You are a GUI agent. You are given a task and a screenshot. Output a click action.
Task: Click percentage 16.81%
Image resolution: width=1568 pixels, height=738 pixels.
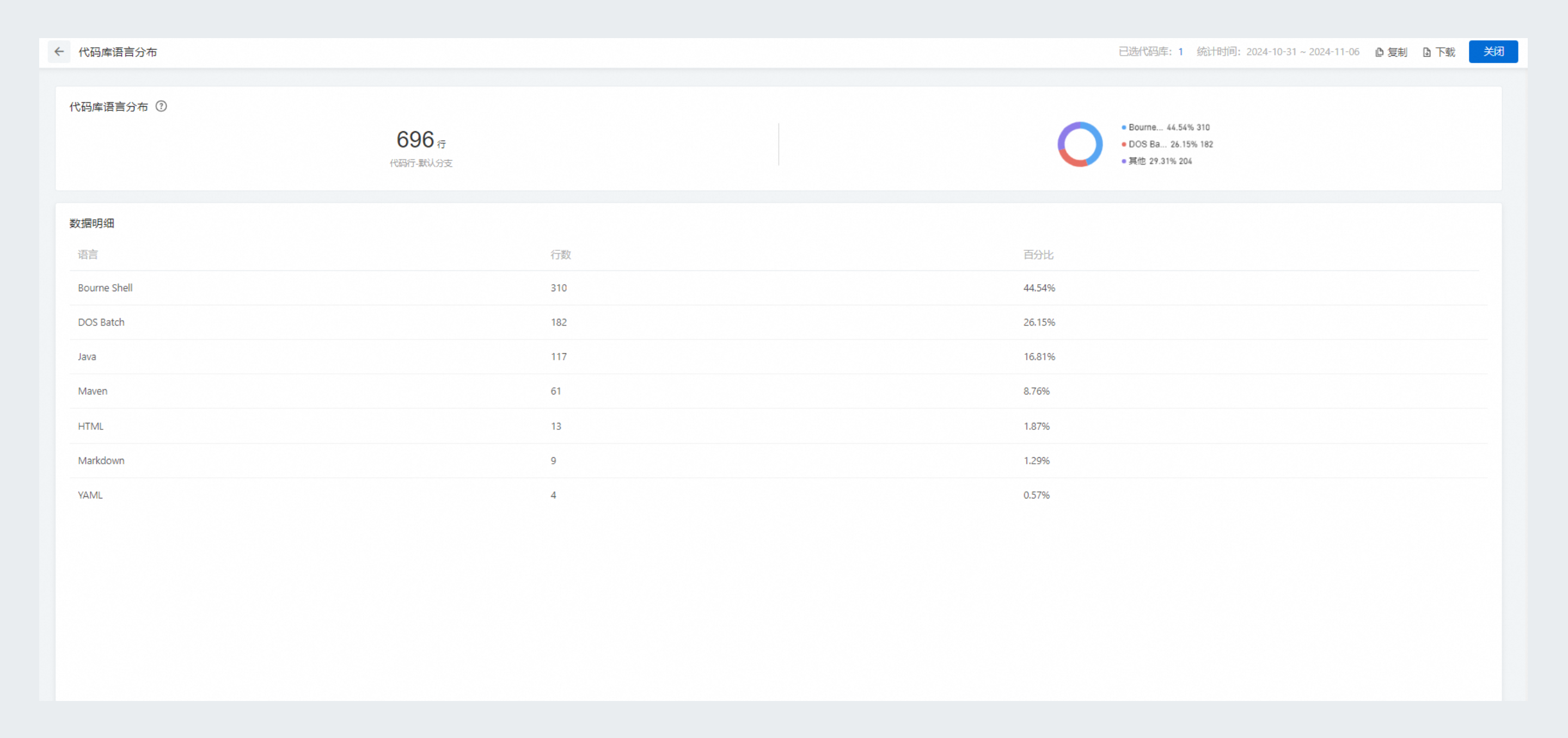pos(1039,356)
